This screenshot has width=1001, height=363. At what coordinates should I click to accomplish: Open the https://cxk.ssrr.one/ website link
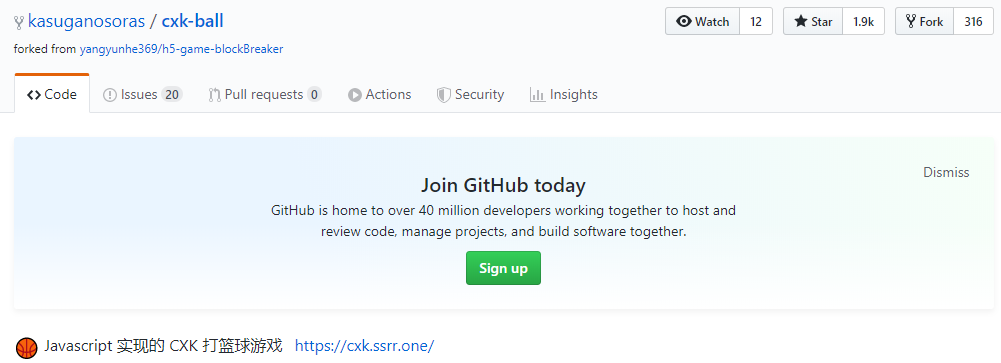pyautogui.click(x=365, y=346)
